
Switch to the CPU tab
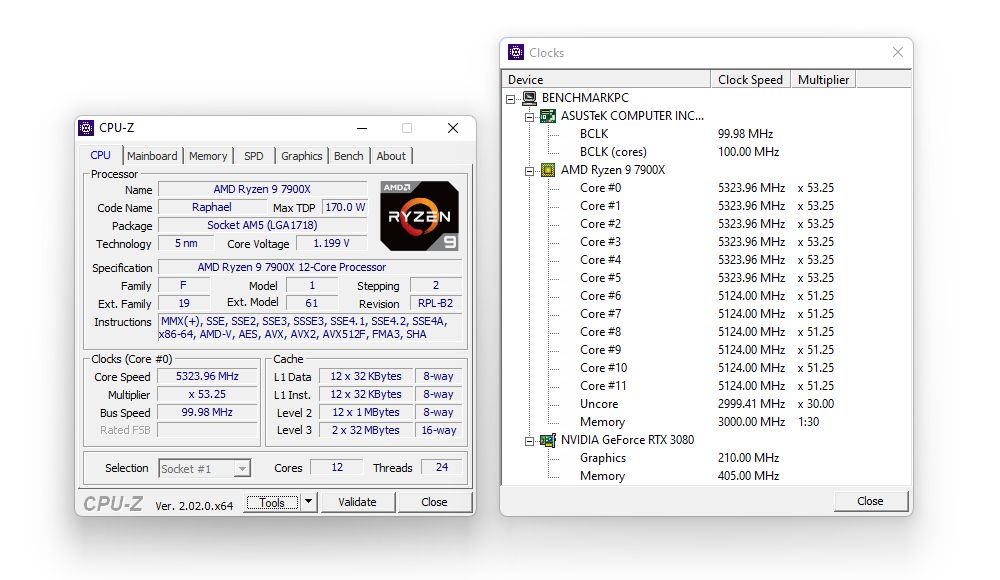101,155
